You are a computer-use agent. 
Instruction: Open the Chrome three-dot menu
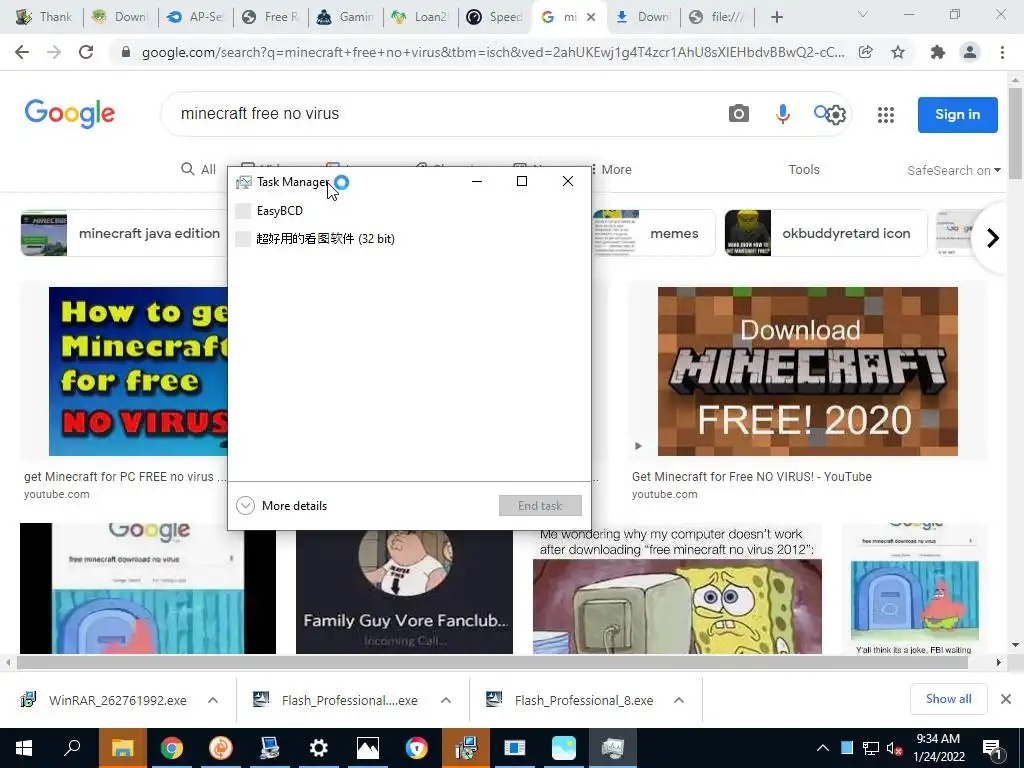click(1002, 52)
